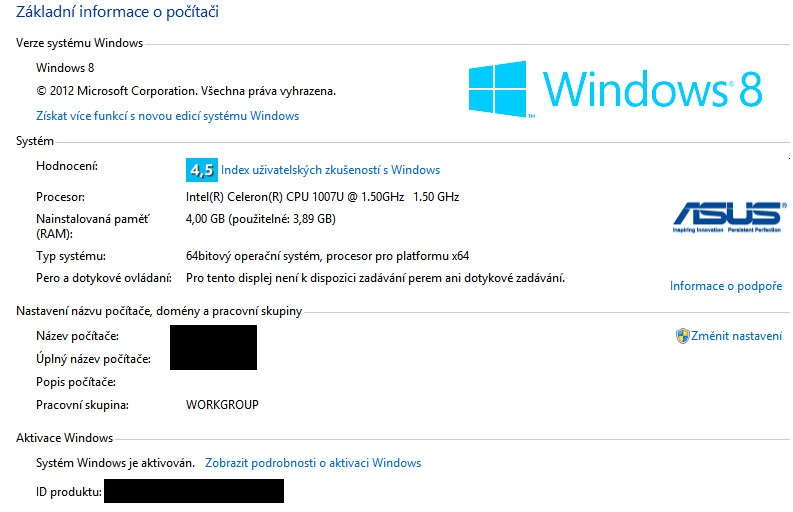Click the ID produktu label
This screenshot has width=793, height=512.
69,492
